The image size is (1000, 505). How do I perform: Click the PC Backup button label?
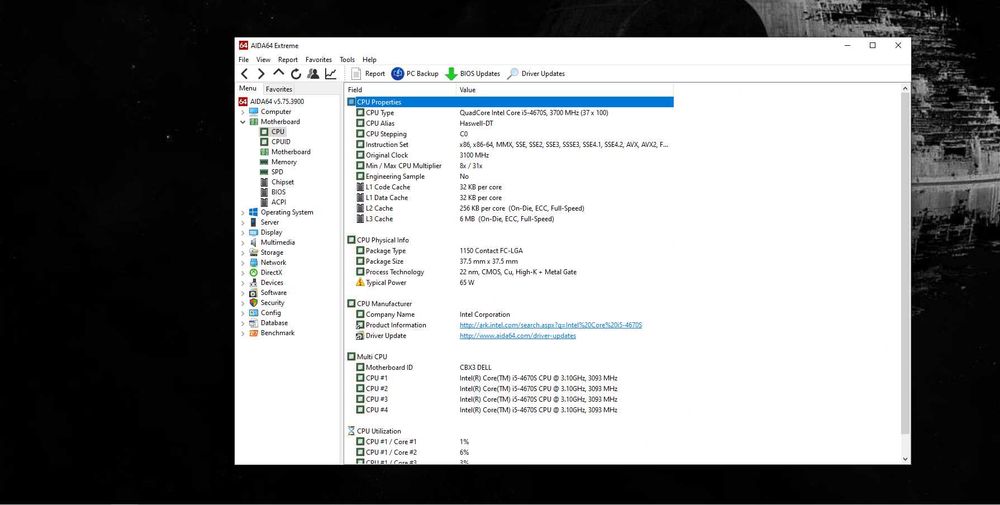point(422,74)
